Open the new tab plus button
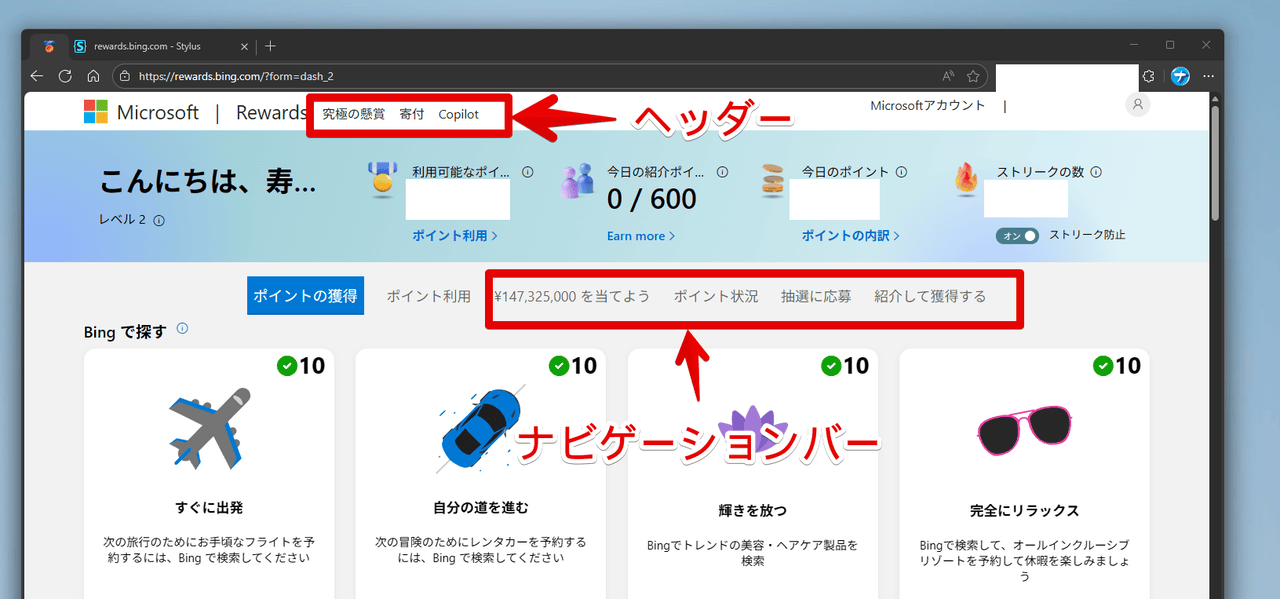This screenshot has width=1280, height=599. (x=270, y=46)
